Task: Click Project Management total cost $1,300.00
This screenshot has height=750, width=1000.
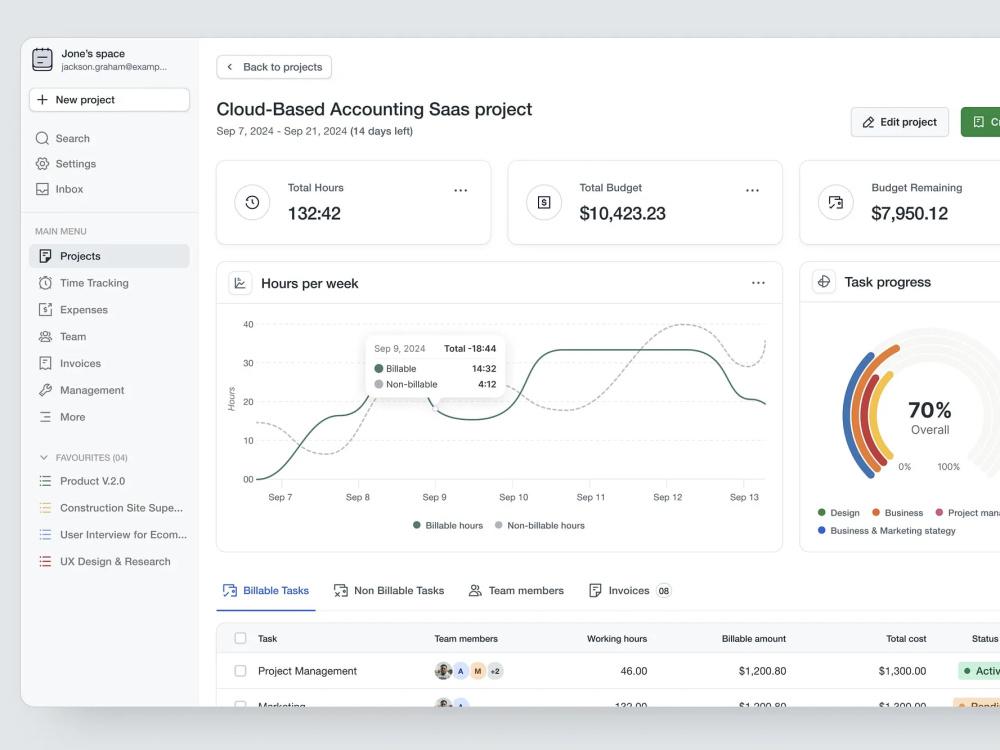Action: point(902,671)
